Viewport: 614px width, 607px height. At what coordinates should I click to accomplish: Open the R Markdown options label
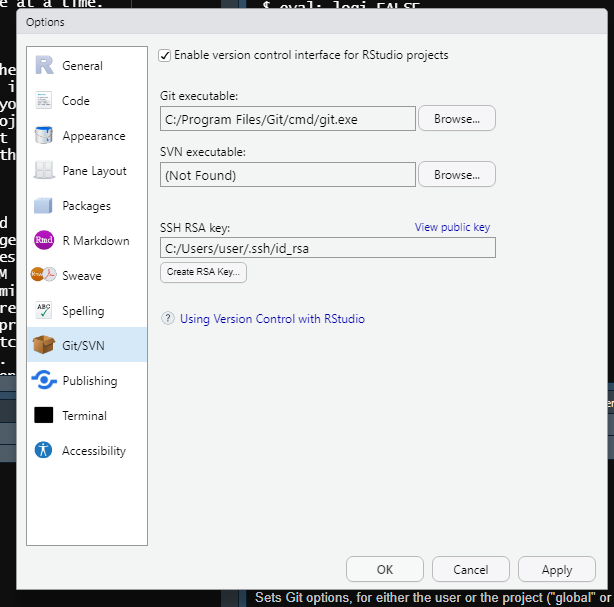96,241
